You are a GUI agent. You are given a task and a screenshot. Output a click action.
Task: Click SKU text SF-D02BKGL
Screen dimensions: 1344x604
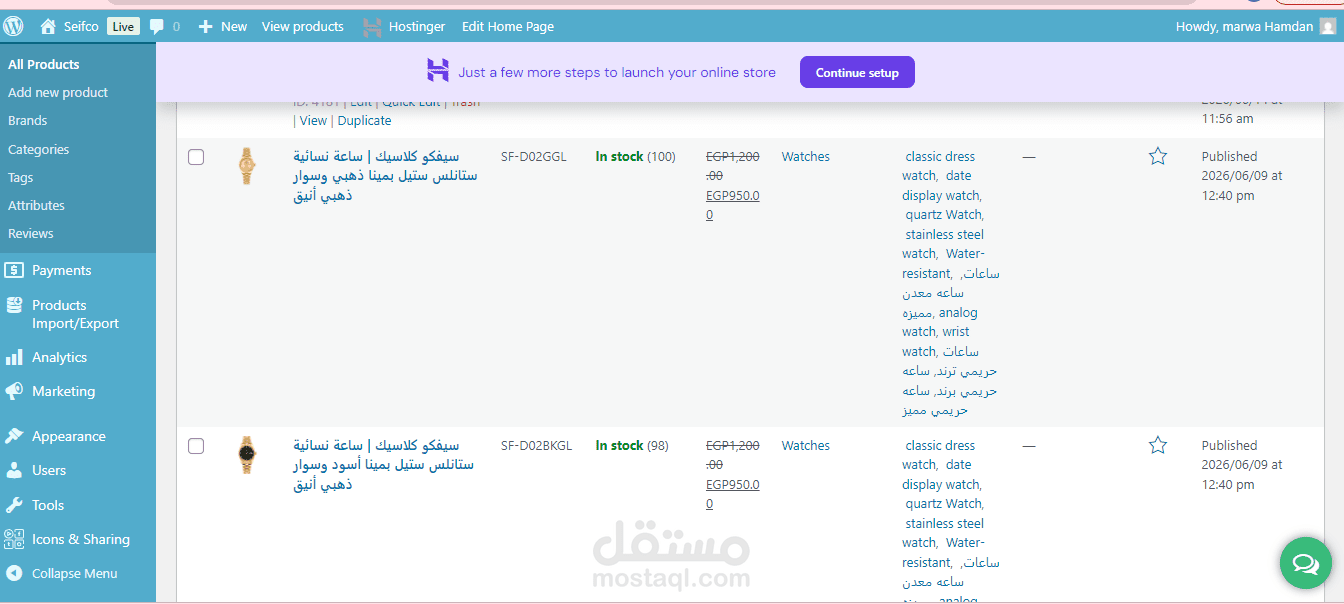537,446
